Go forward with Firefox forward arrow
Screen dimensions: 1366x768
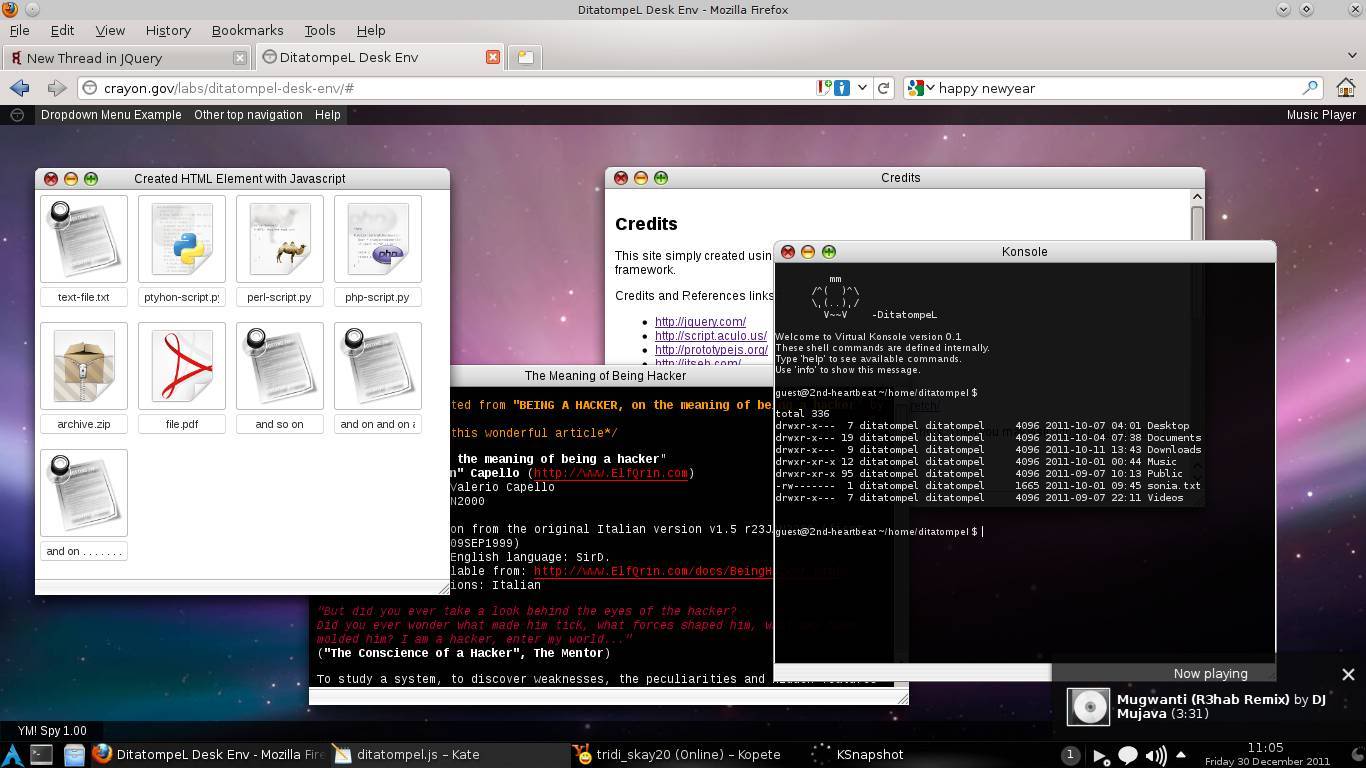pos(56,88)
